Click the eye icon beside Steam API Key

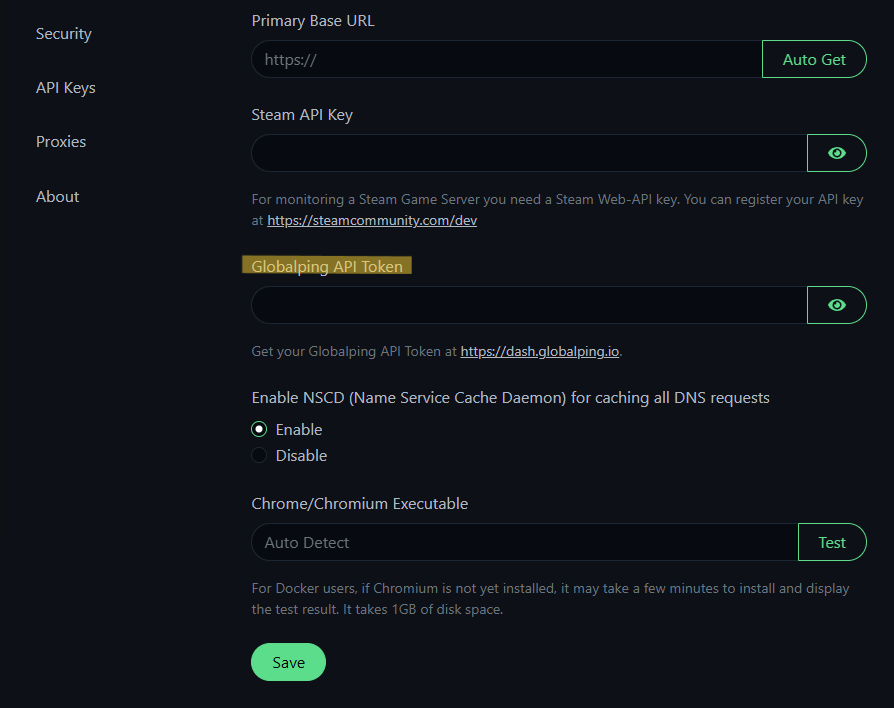click(x=836, y=153)
